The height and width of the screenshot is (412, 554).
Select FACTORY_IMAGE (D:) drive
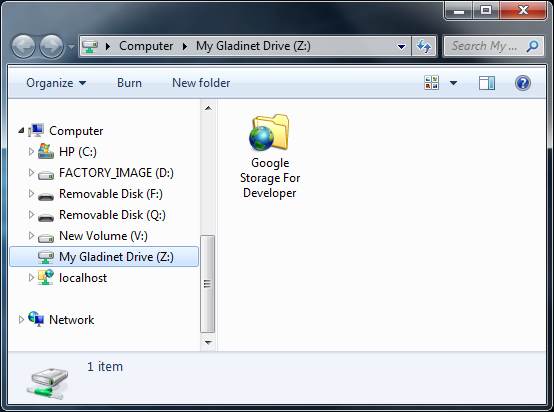(x=116, y=173)
